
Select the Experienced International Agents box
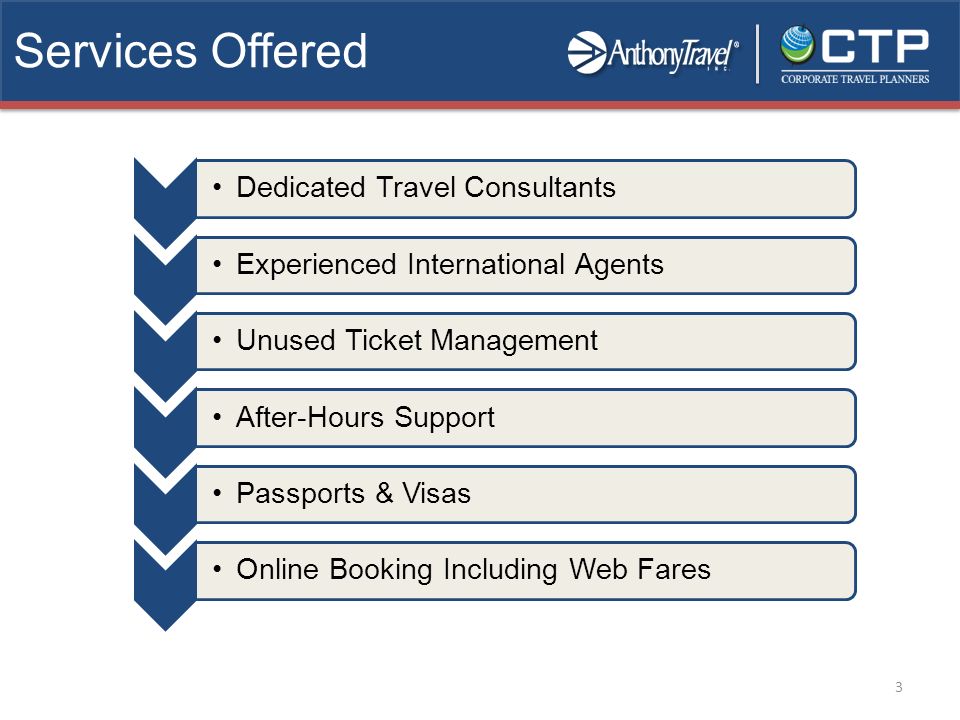pos(526,265)
